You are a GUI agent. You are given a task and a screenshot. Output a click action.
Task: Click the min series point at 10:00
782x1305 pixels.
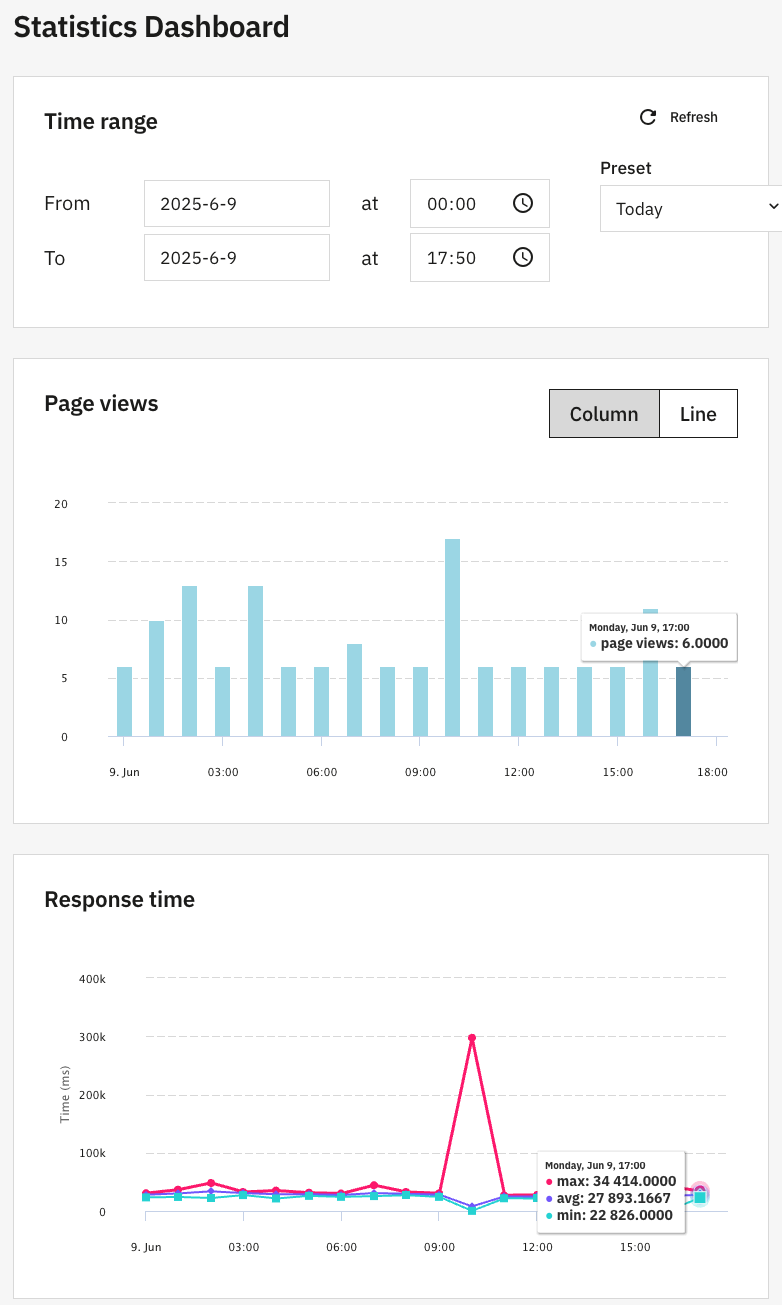[x=472, y=1210]
